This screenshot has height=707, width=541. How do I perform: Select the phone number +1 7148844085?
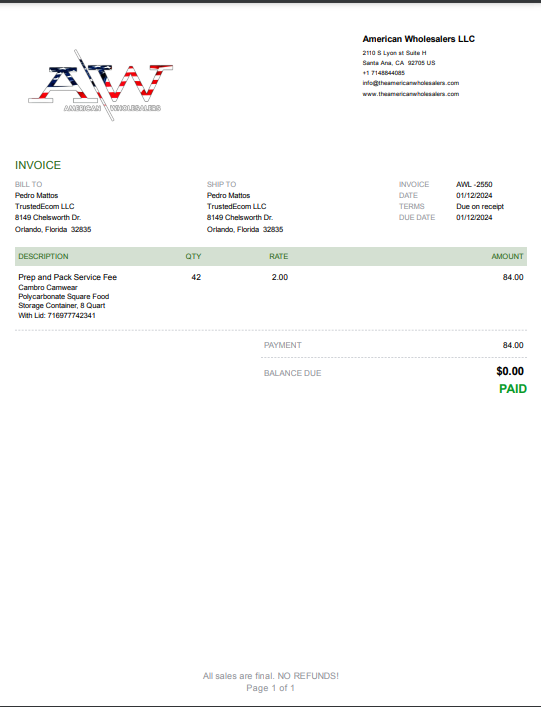[x=384, y=73]
